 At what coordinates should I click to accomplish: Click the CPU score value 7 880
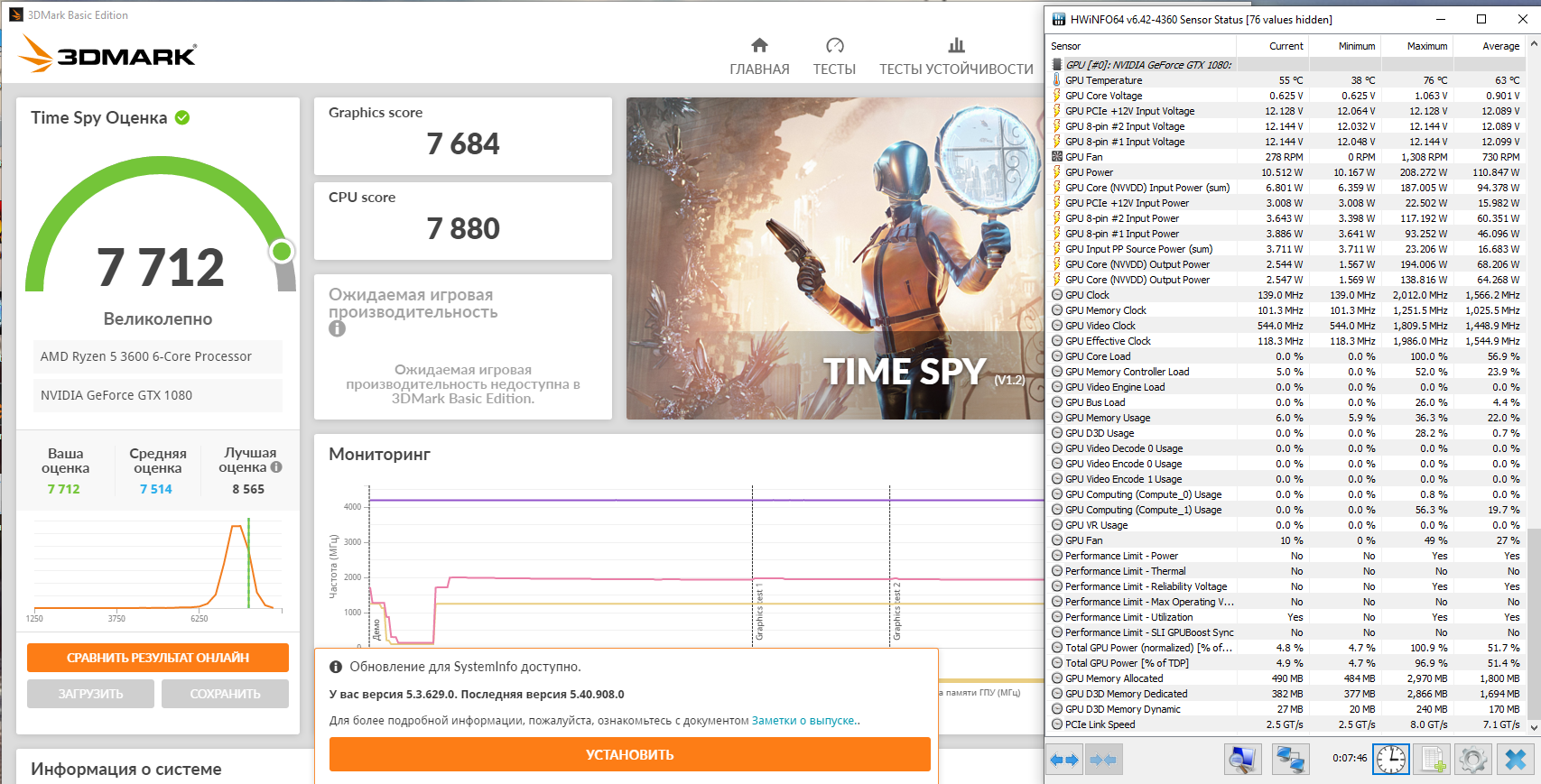pyautogui.click(x=463, y=228)
